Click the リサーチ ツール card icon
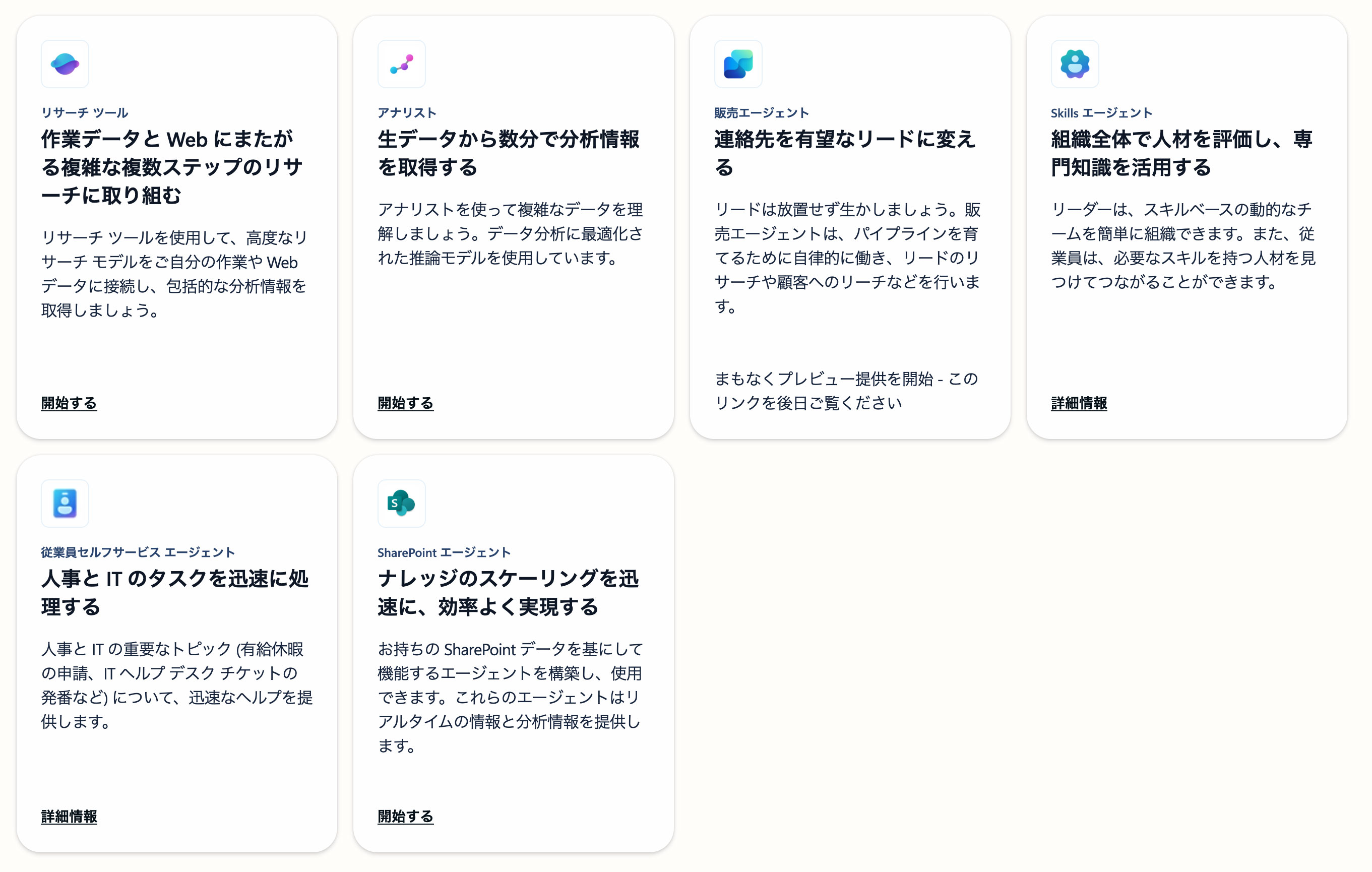This screenshot has width=1372, height=872. click(x=65, y=64)
